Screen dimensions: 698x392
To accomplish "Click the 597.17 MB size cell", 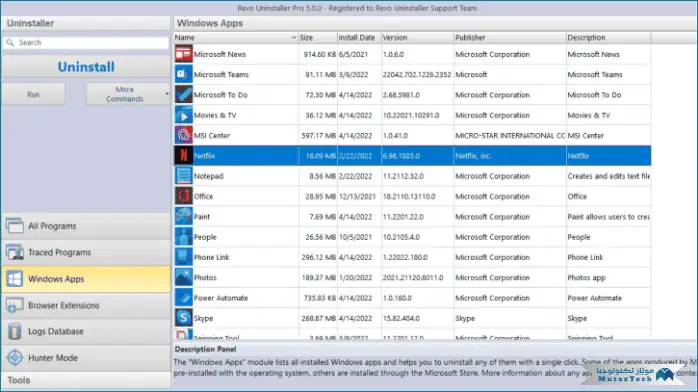I will (x=318, y=136).
